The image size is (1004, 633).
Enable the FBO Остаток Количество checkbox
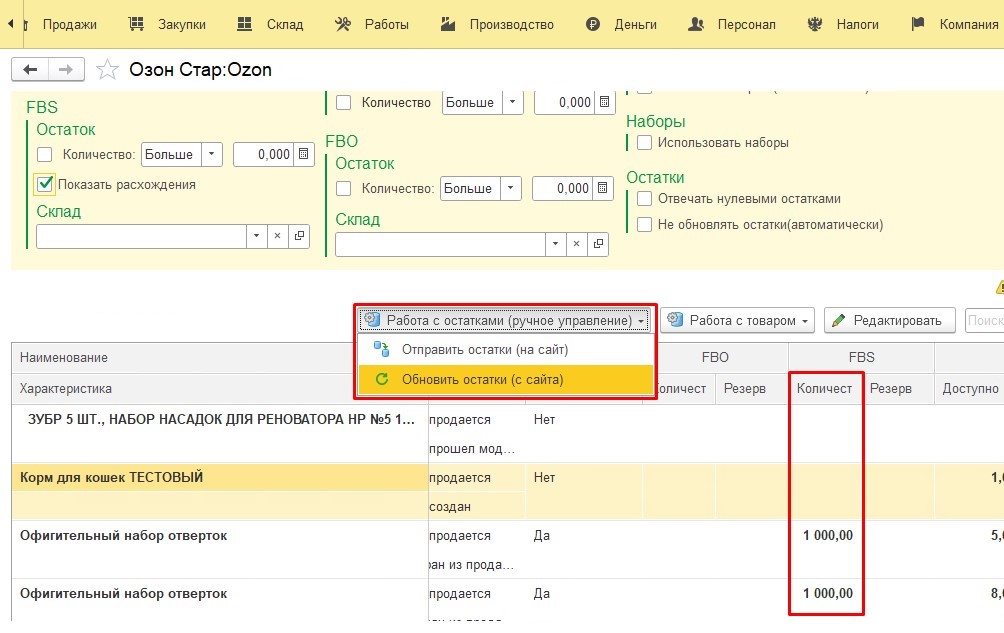[x=344, y=188]
